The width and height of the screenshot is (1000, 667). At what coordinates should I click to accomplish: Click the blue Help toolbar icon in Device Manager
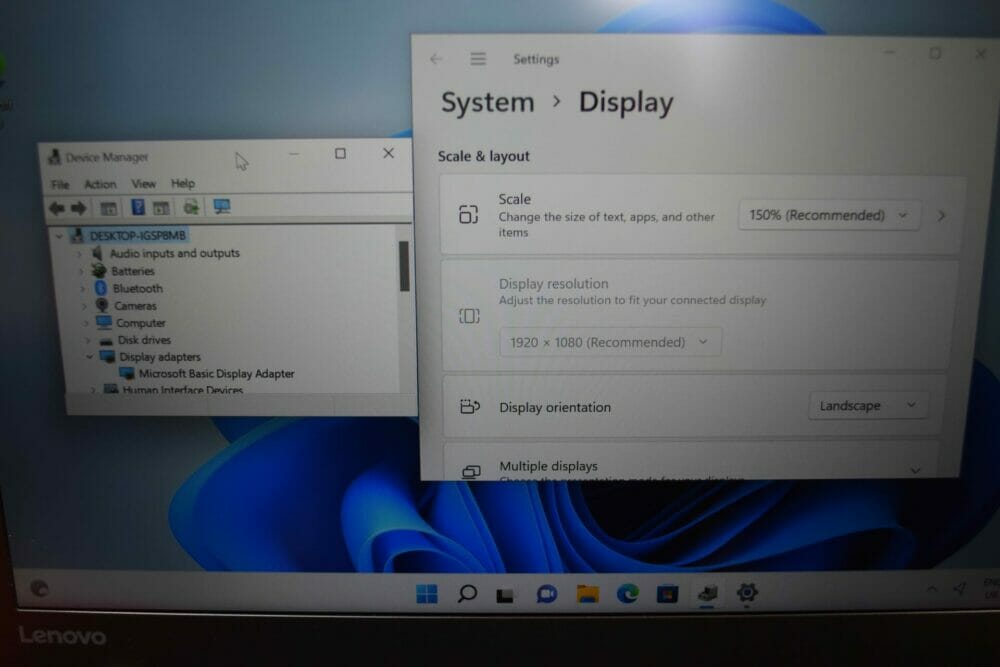(137, 207)
